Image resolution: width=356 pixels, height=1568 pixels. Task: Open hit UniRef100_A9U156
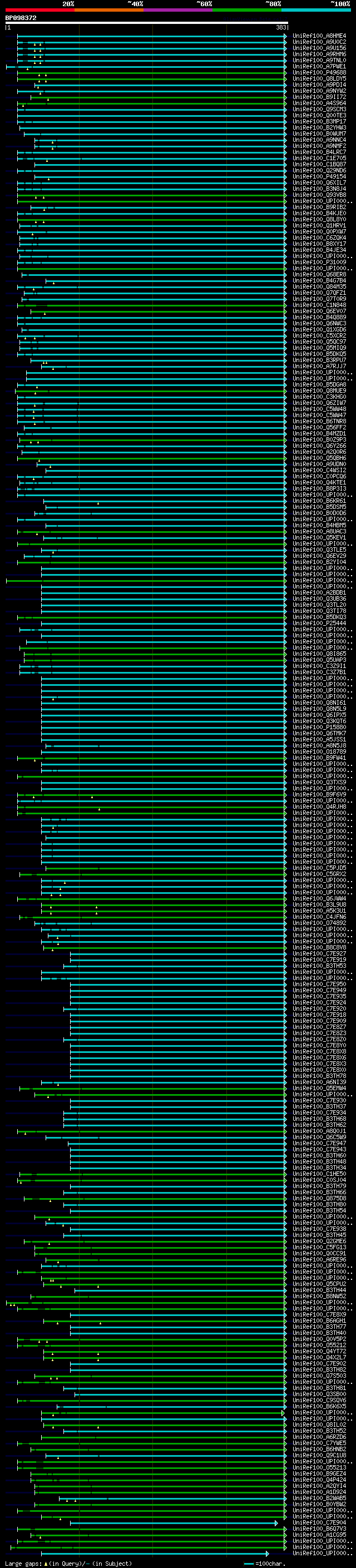[x=319, y=48]
